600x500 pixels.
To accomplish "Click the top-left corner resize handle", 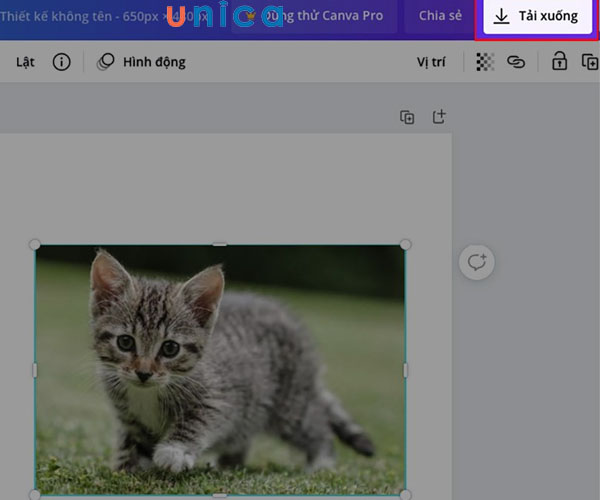I will (x=35, y=245).
